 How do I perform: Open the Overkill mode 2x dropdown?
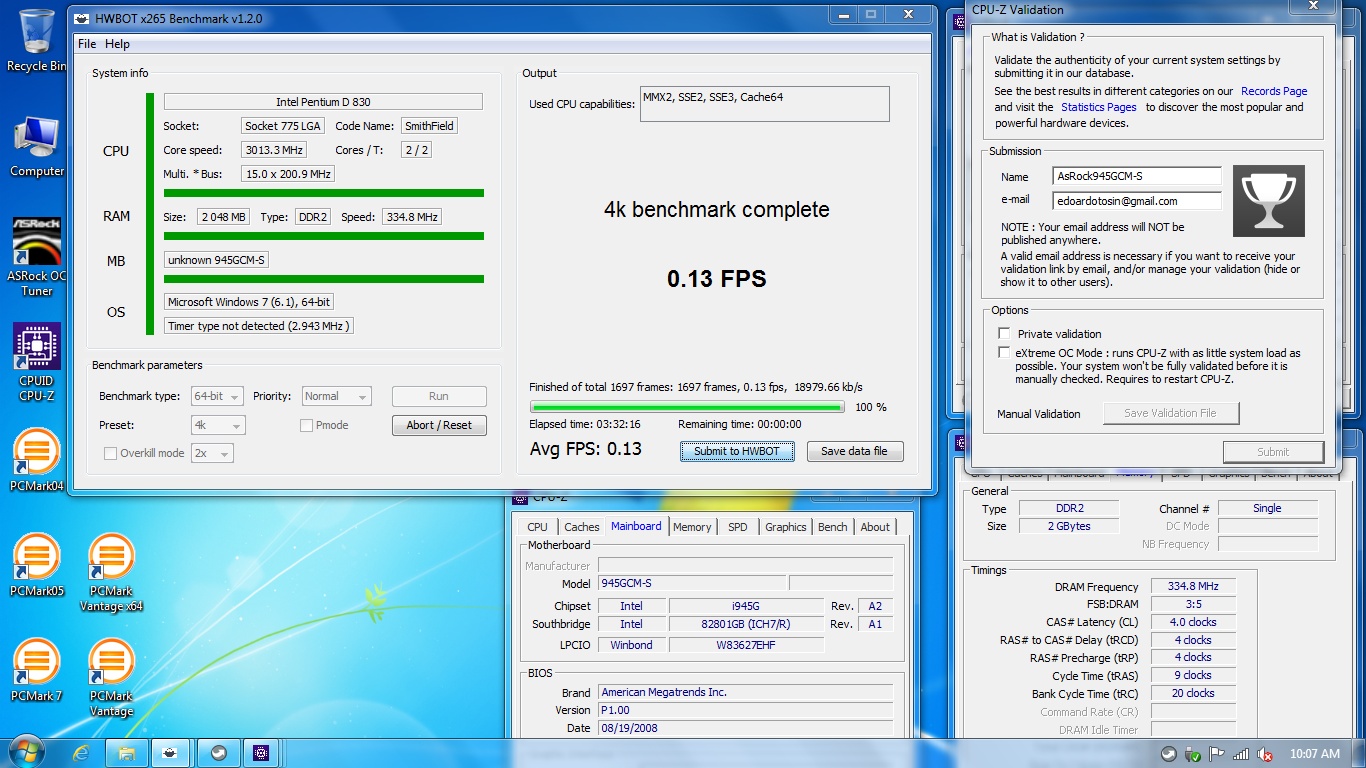click(211, 453)
